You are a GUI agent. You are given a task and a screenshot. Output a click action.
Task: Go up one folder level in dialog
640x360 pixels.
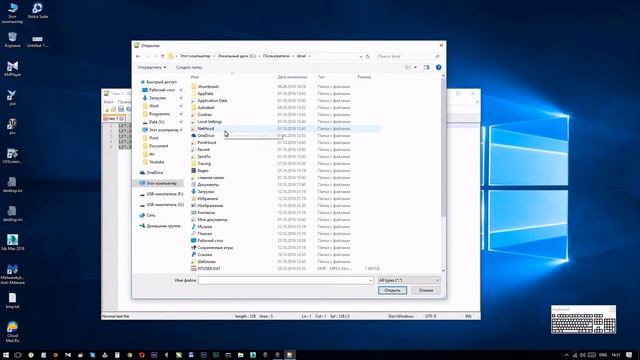(162, 56)
